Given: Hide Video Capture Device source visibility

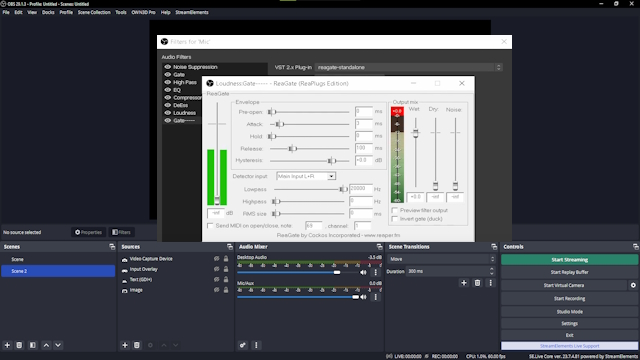Looking at the screenshot, I should coord(216,259).
